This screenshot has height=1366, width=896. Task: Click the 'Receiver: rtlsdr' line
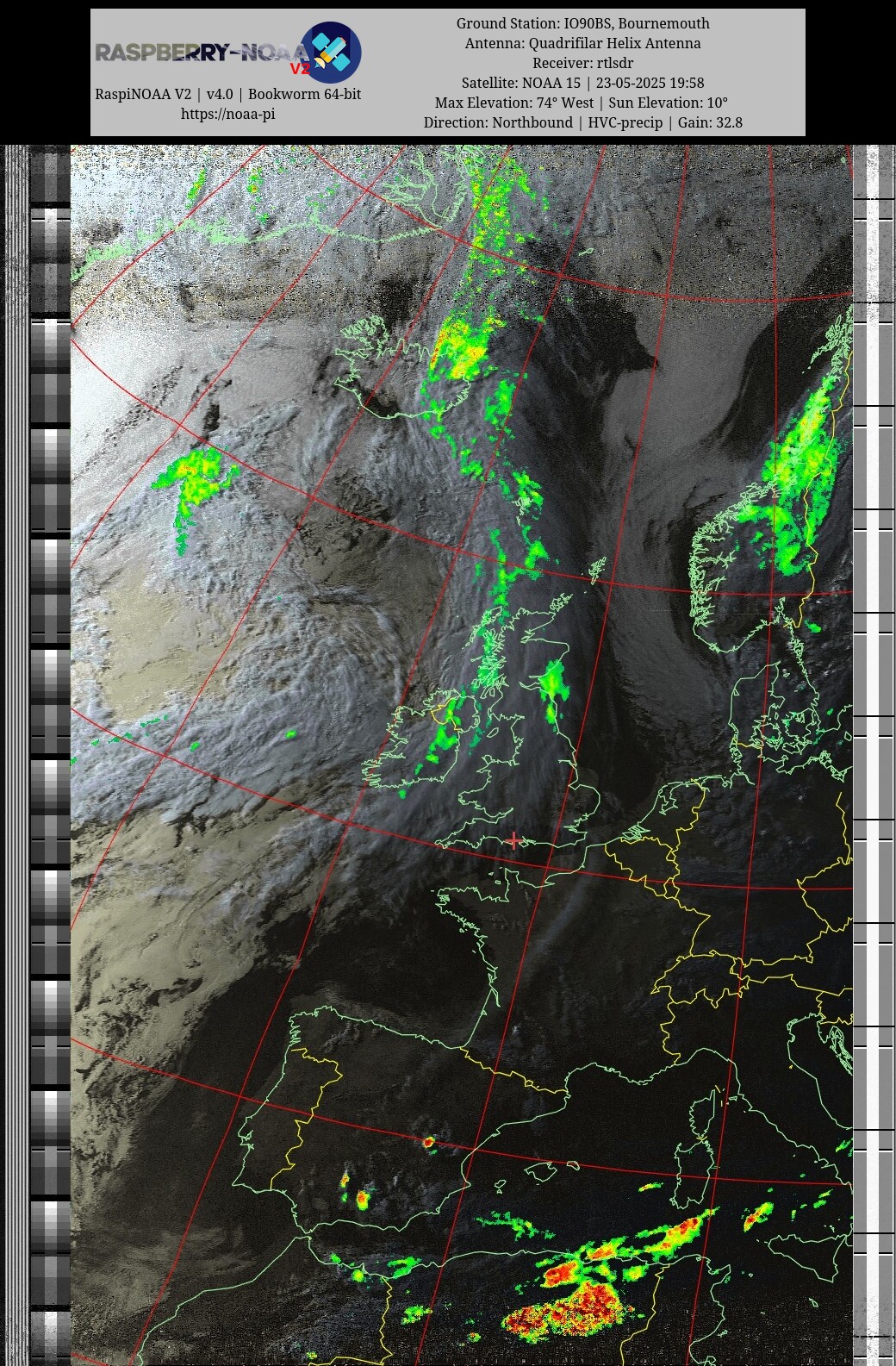(583, 63)
